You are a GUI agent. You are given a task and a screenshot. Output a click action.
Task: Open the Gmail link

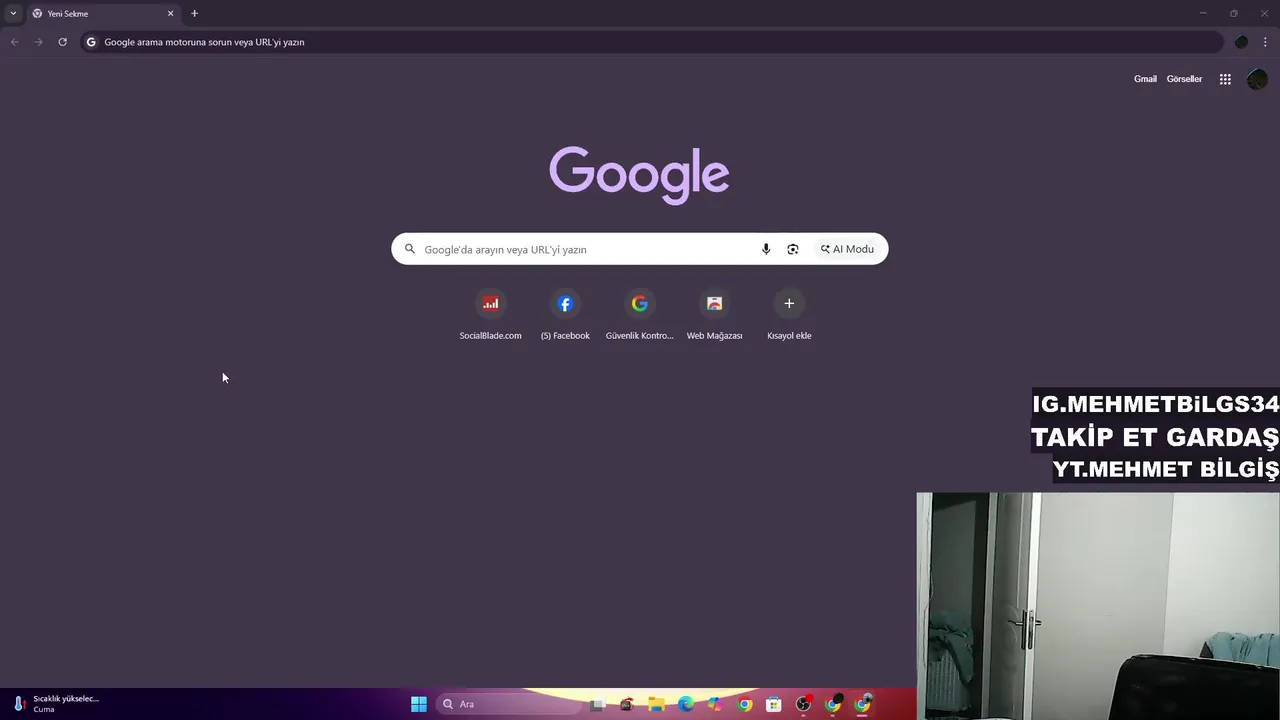[x=1145, y=79]
